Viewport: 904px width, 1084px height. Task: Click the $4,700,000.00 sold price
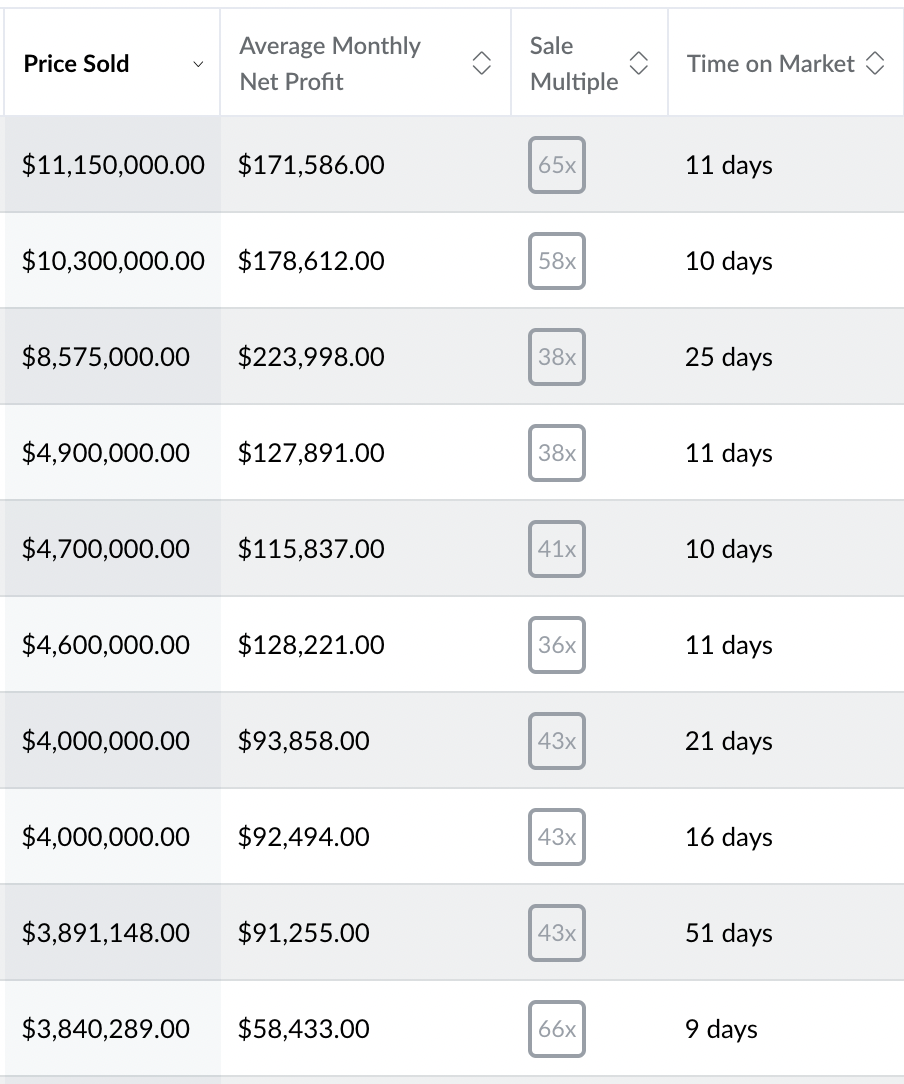coord(106,550)
